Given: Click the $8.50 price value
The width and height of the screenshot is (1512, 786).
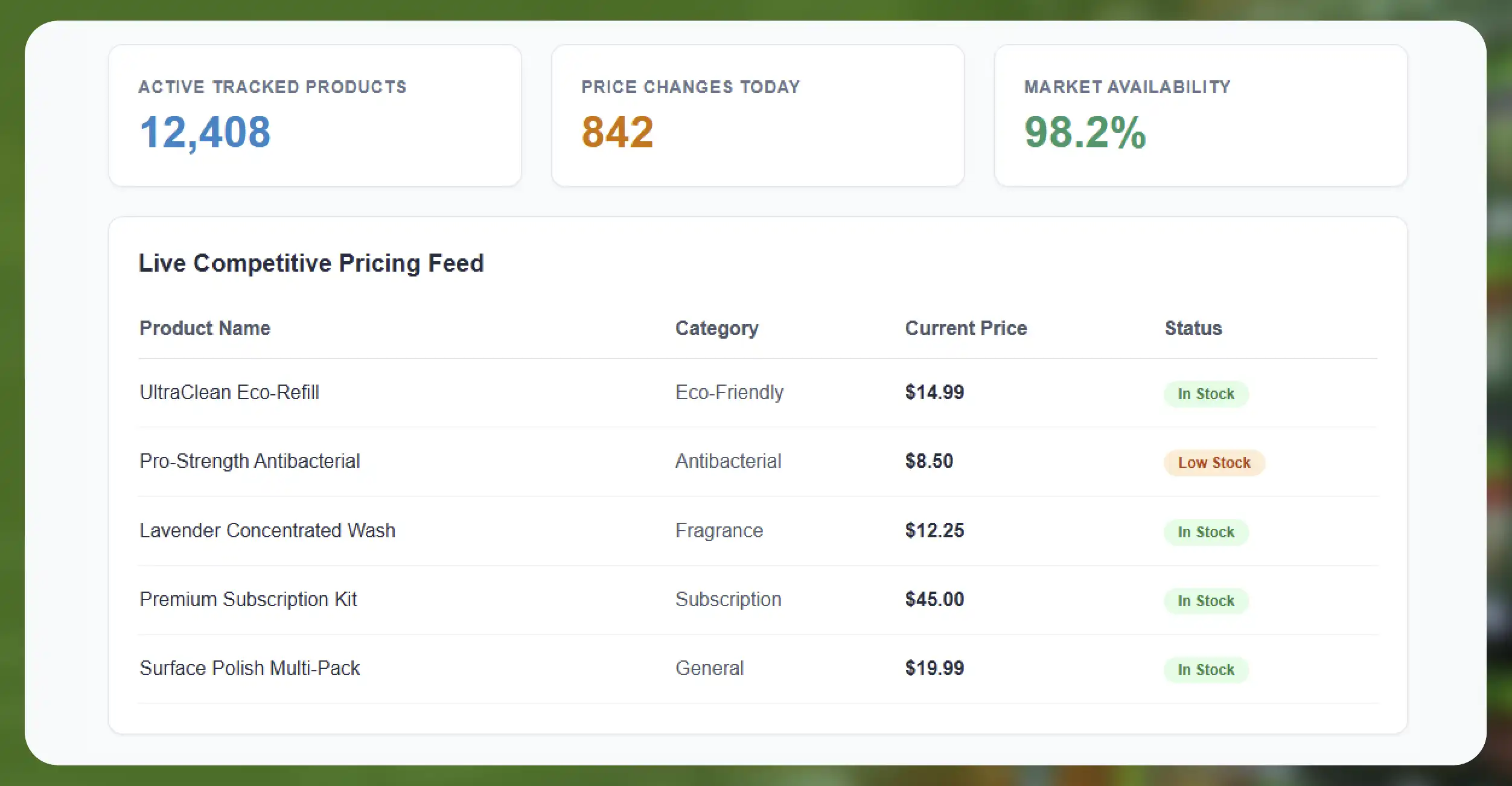Looking at the screenshot, I should tap(929, 461).
